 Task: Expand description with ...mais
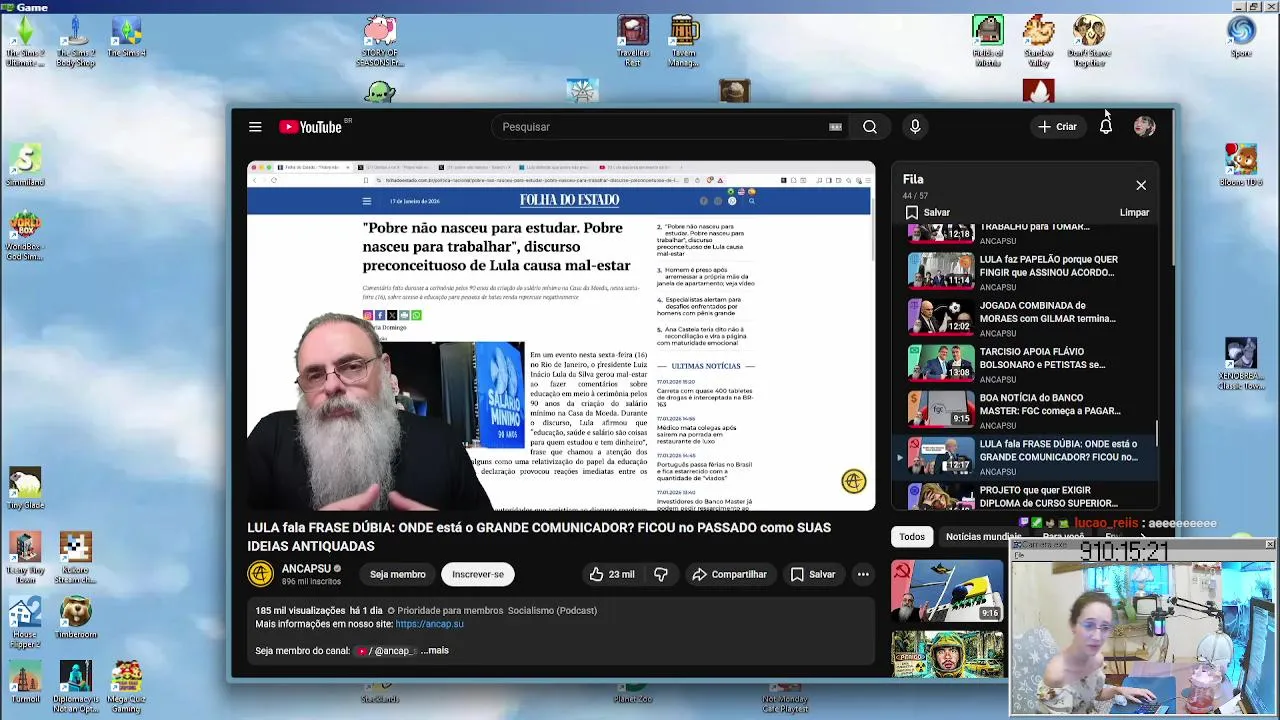pyautogui.click(x=434, y=650)
